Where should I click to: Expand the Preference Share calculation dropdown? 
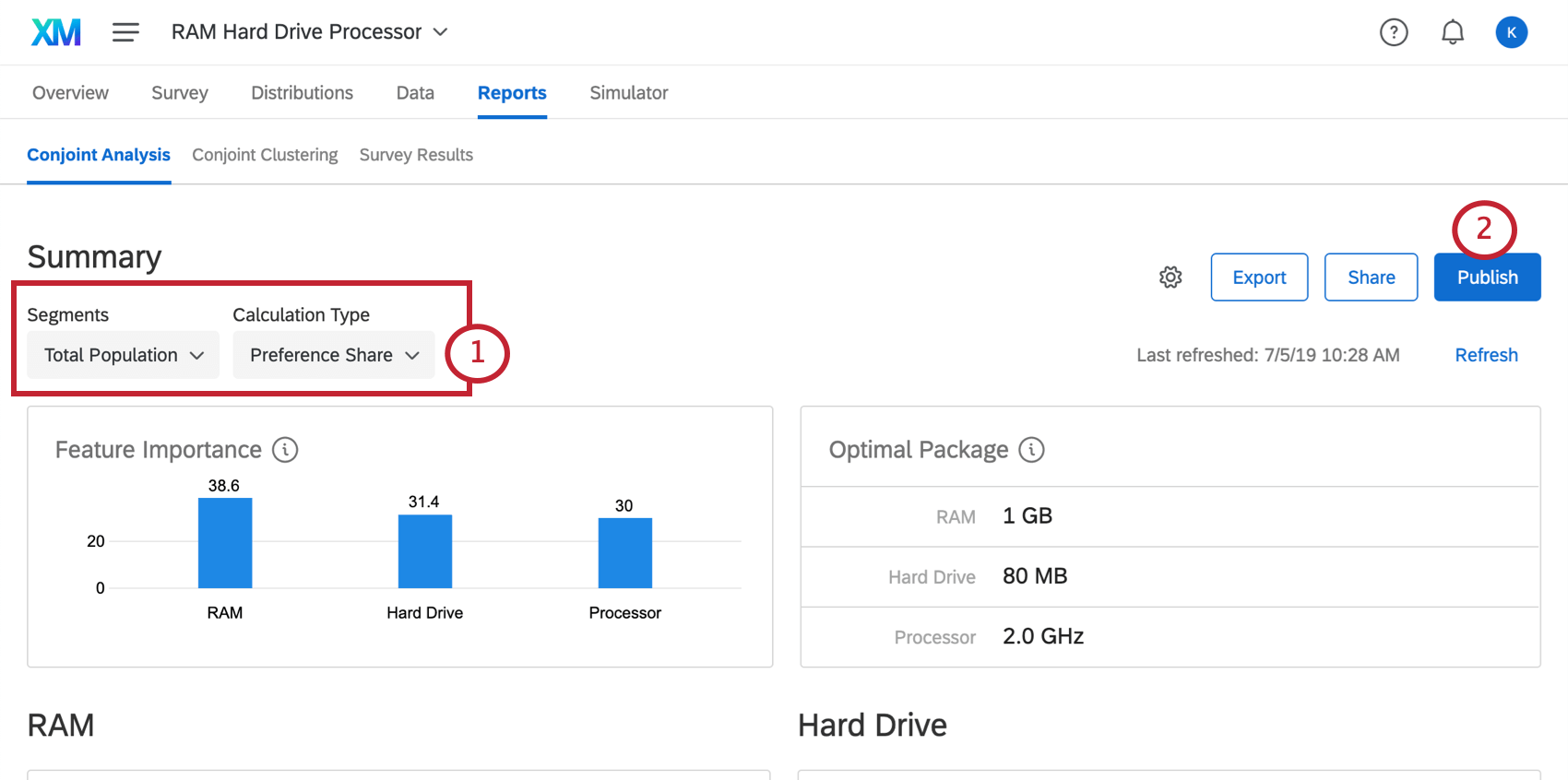334,355
